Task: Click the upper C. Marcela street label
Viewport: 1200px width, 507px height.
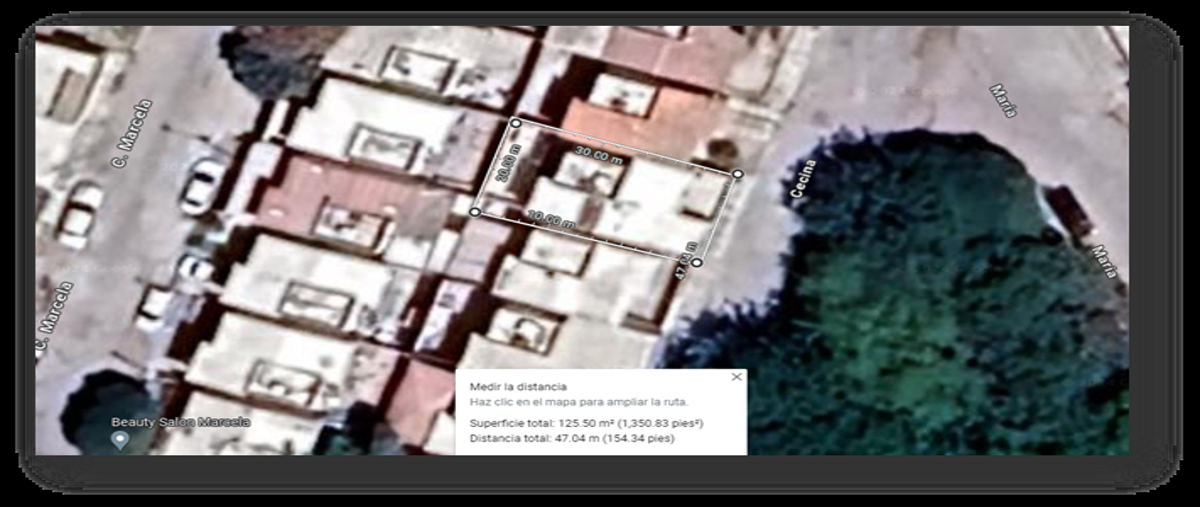Action: [x=133, y=132]
